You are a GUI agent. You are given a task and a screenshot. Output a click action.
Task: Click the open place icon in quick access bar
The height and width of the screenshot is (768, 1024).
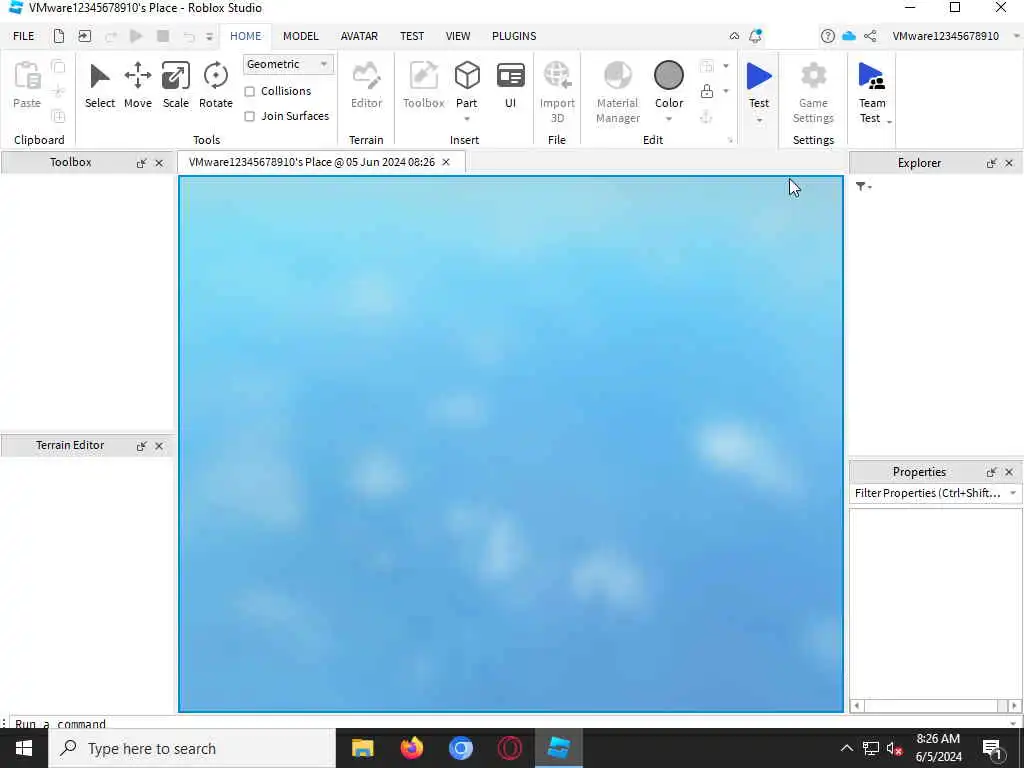(x=84, y=36)
